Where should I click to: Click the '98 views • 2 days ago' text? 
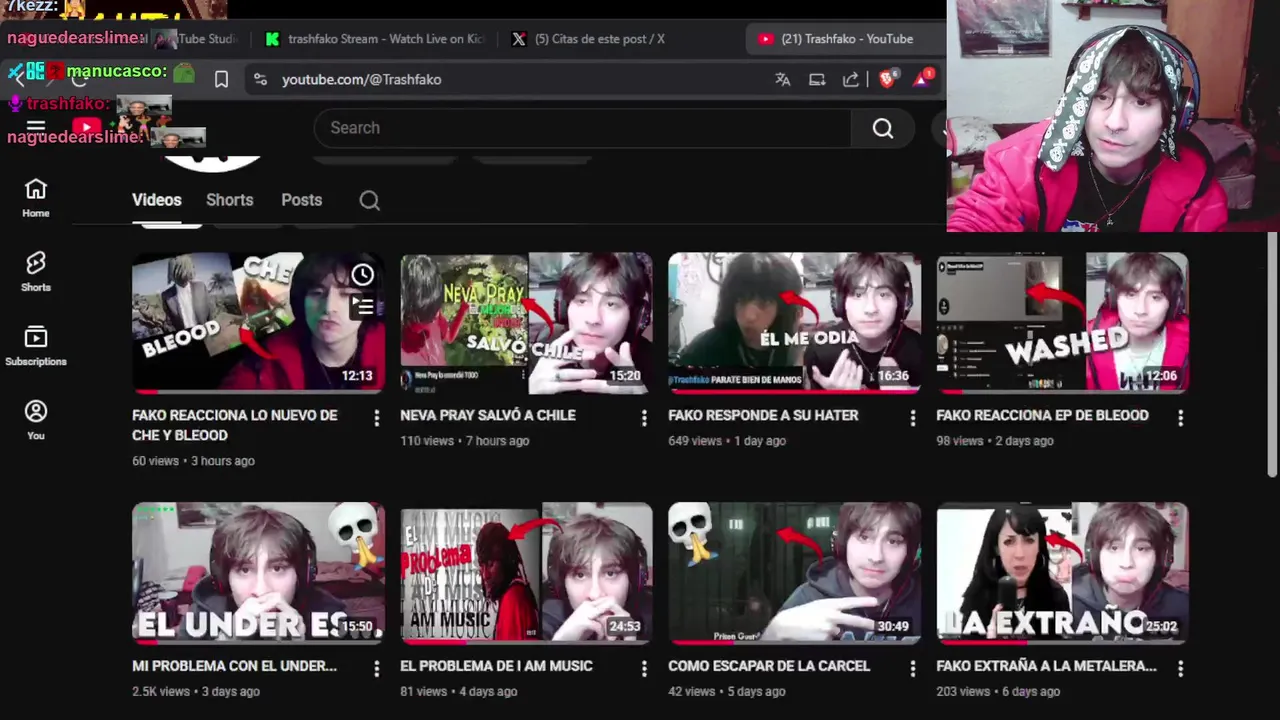[x=995, y=441]
